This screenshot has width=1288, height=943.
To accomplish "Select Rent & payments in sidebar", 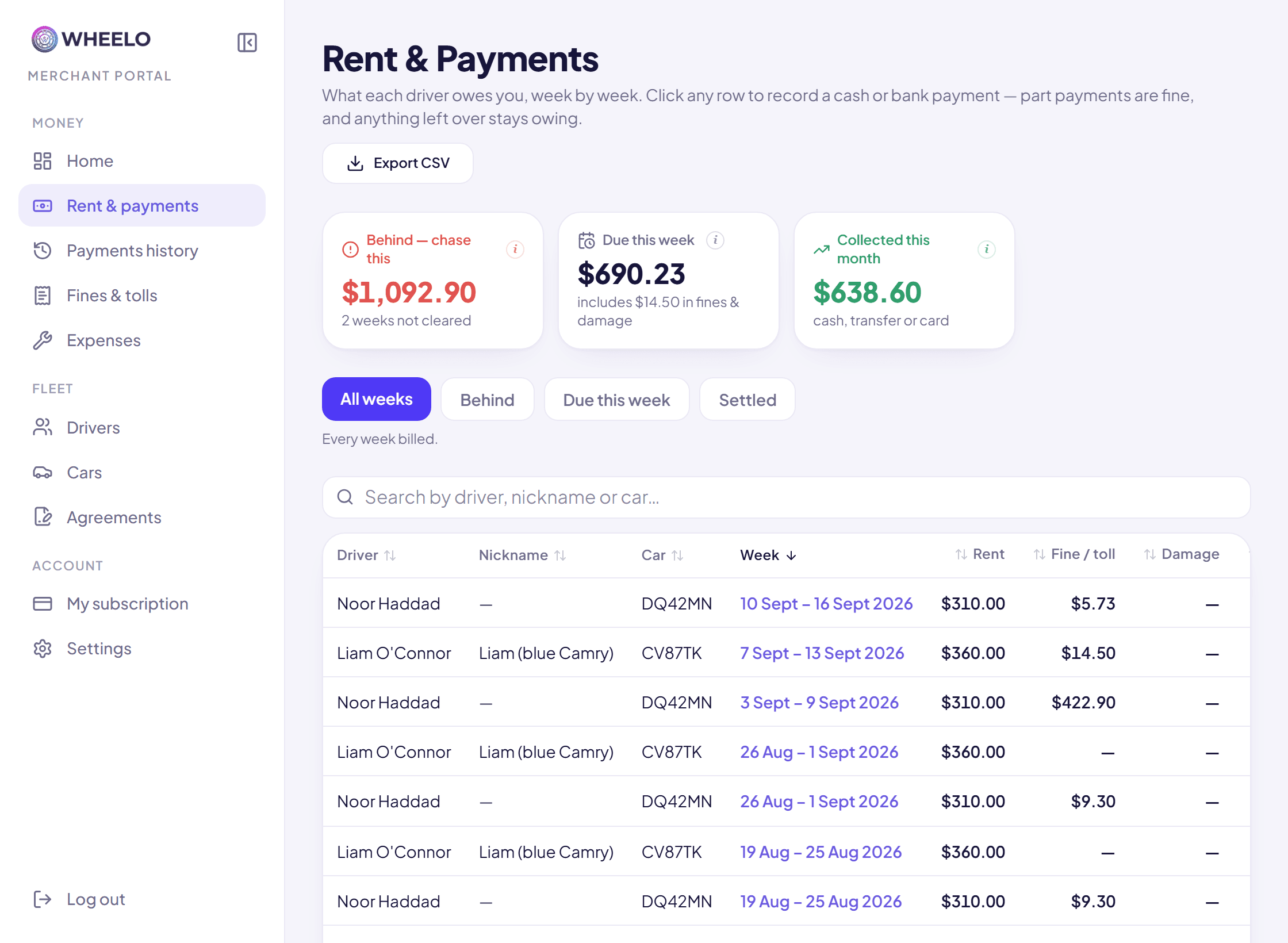I will pyautogui.click(x=142, y=206).
